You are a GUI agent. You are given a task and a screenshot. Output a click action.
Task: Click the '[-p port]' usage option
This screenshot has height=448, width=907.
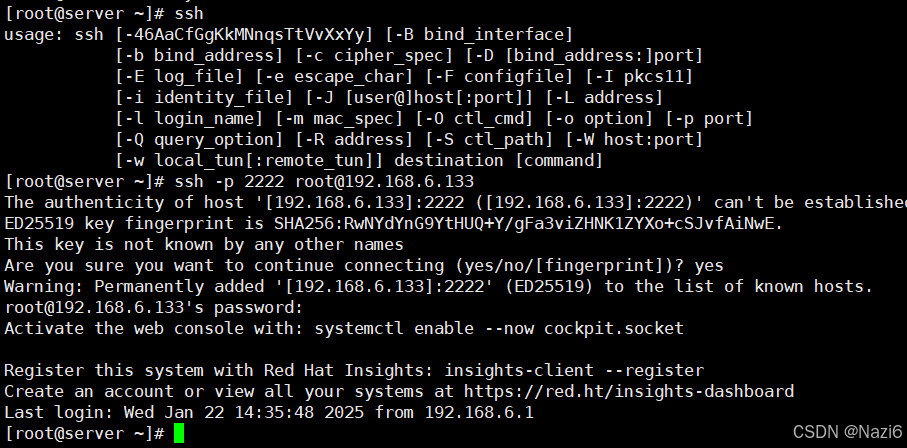709,119
